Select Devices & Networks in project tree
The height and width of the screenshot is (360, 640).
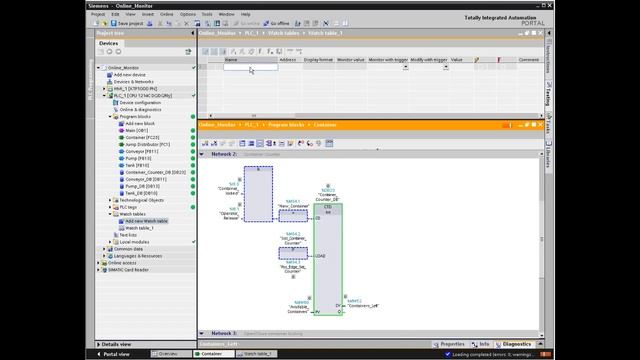tap(133, 82)
